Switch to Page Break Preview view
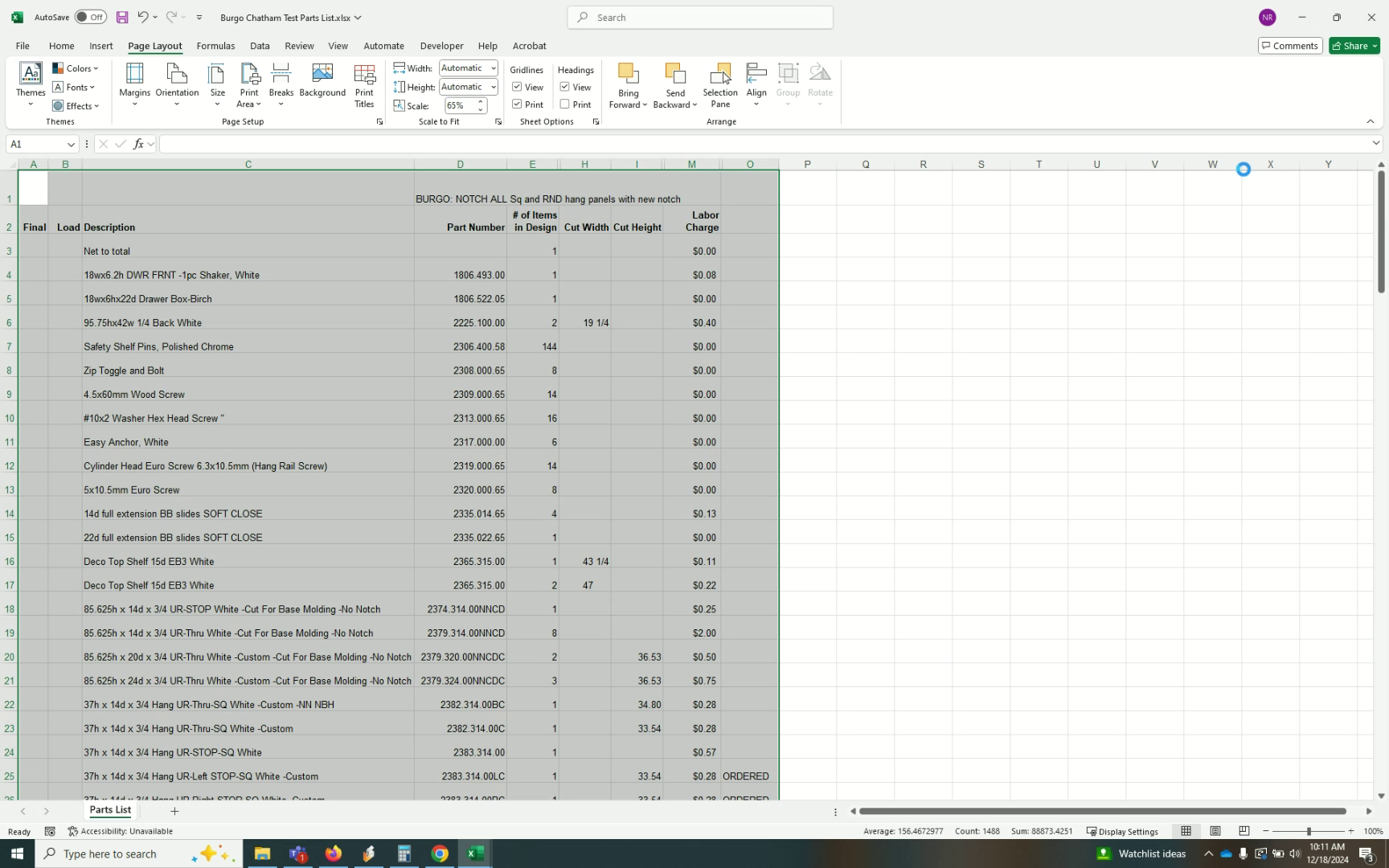This screenshot has height=868, width=1389. (1244, 831)
